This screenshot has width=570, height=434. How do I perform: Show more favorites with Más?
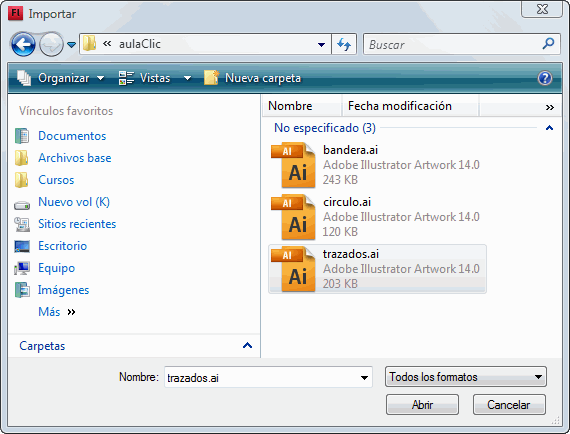click(x=56, y=312)
